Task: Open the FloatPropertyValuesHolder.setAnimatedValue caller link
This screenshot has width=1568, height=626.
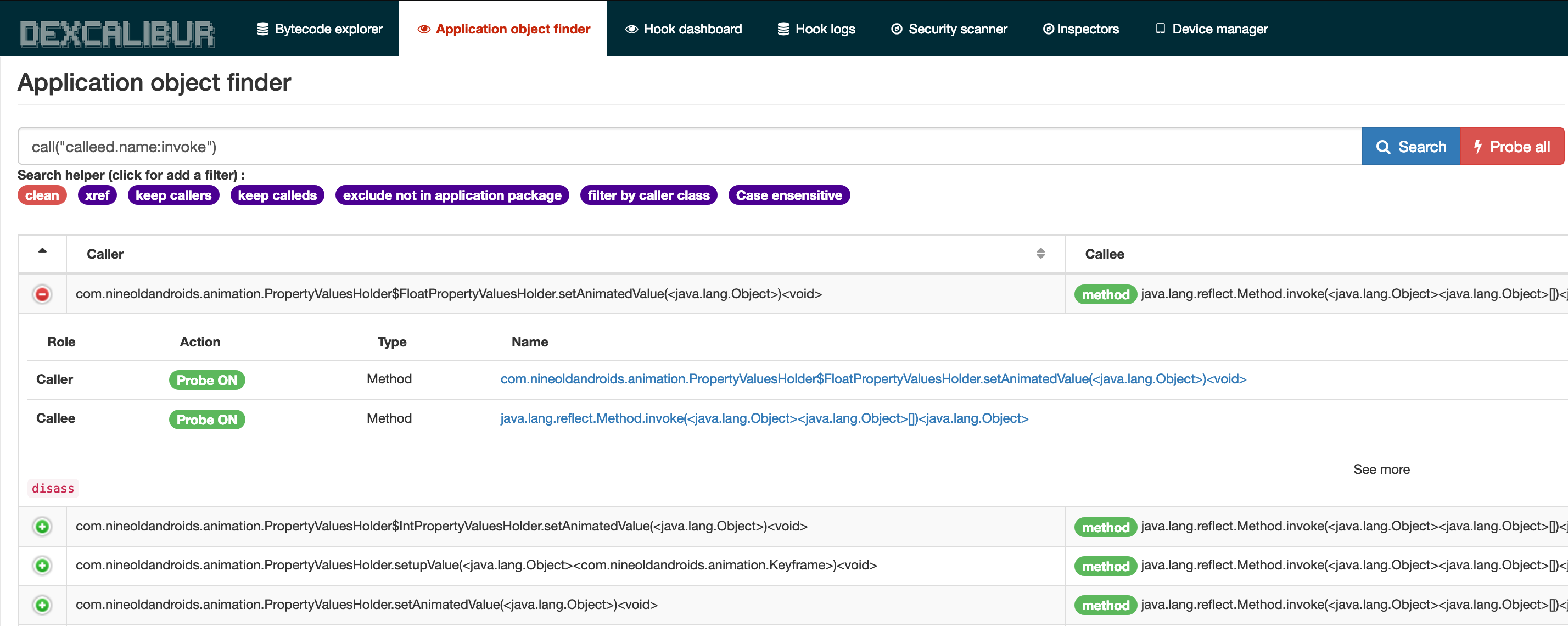Action: [x=873, y=379]
